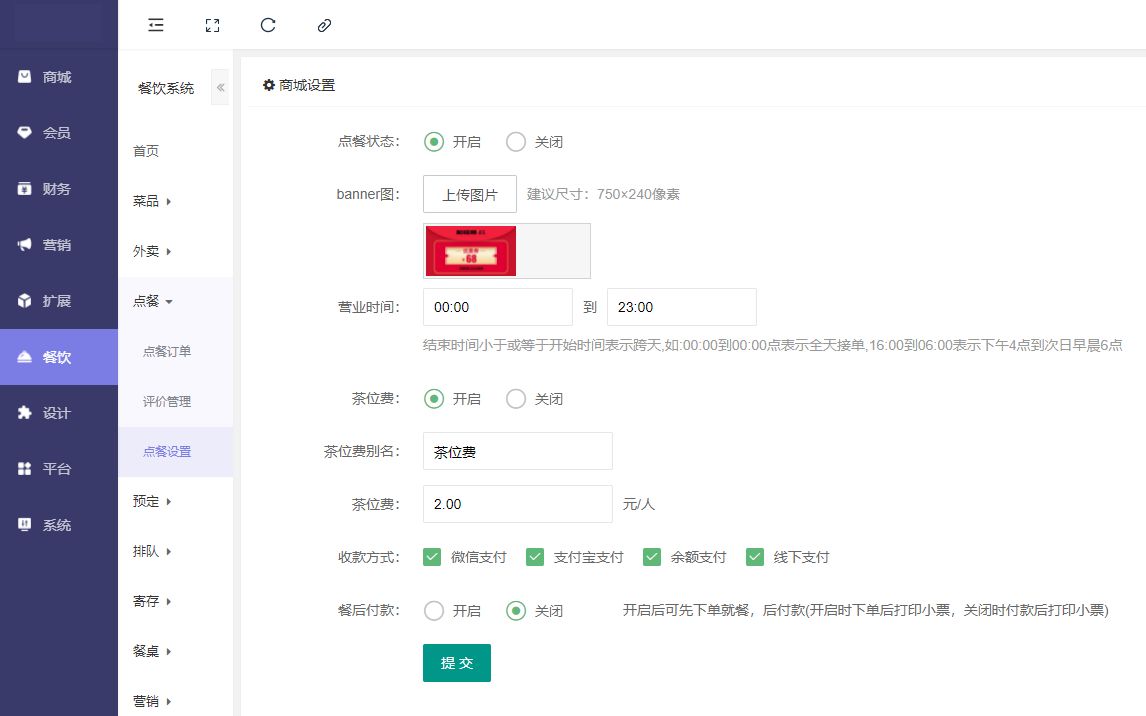Toggle fullscreen with the expand icon
The width and height of the screenshot is (1146, 716).
click(x=212, y=25)
